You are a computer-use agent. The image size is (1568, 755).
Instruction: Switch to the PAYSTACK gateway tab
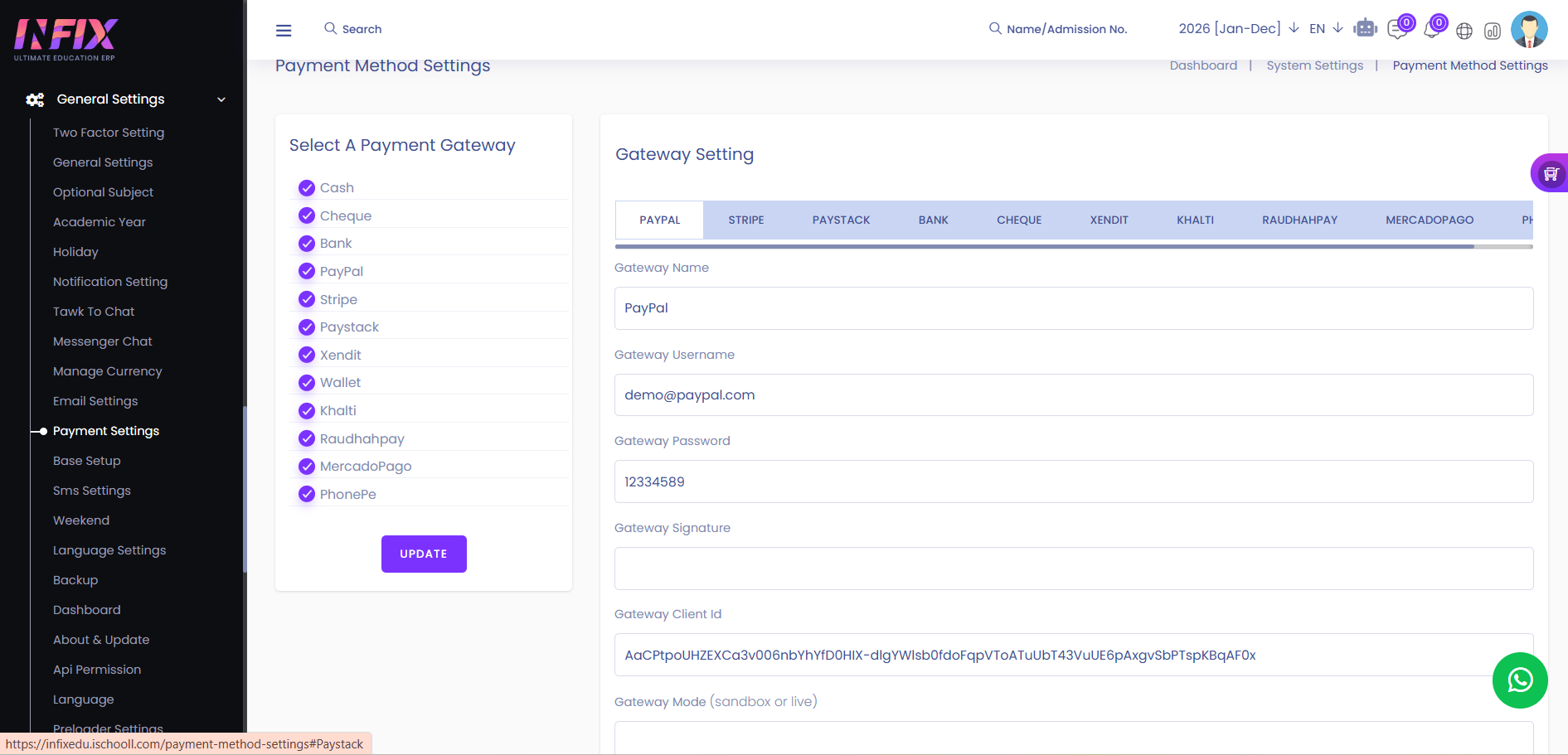coord(842,220)
